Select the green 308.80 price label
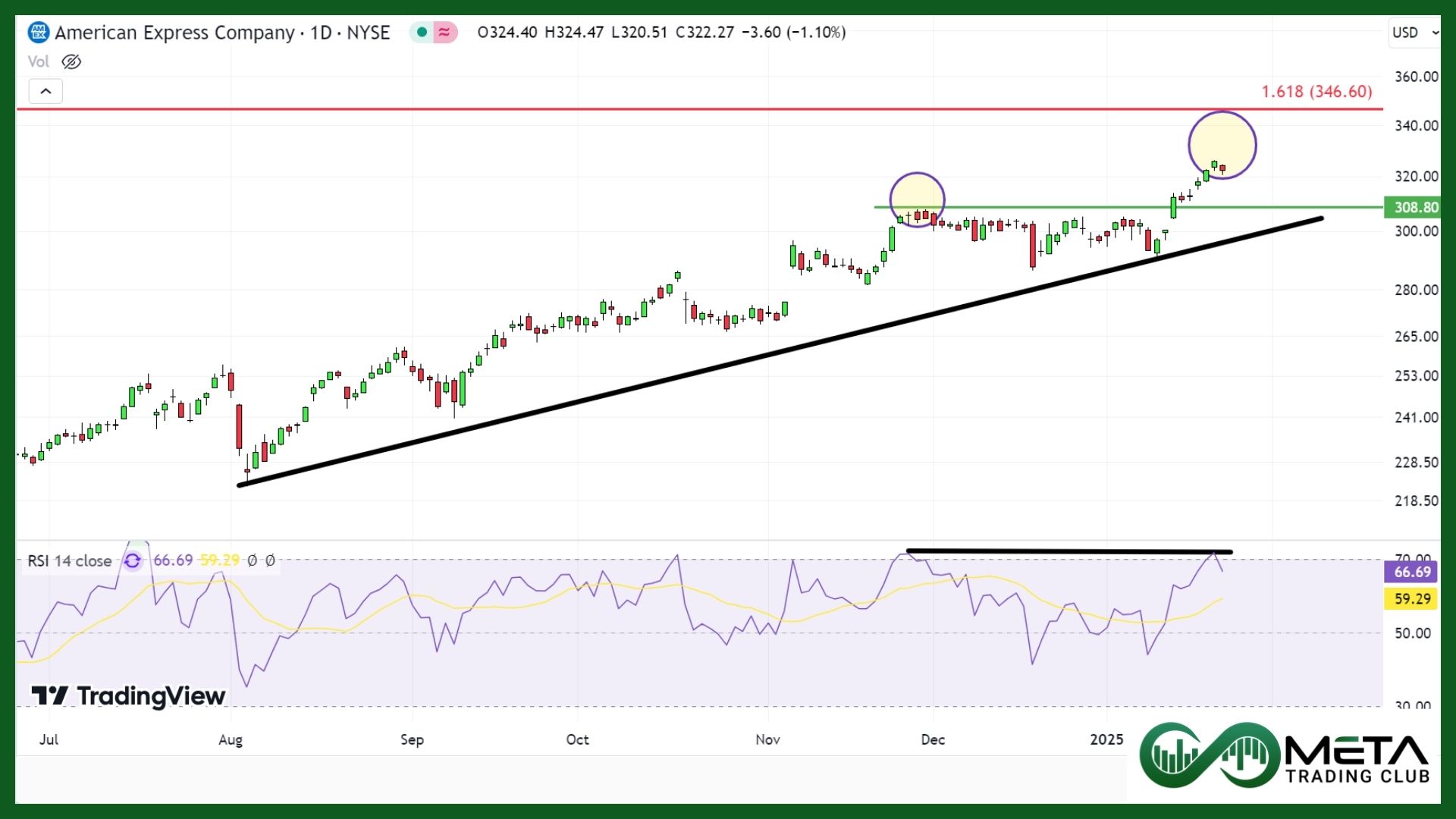 pyautogui.click(x=1411, y=207)
